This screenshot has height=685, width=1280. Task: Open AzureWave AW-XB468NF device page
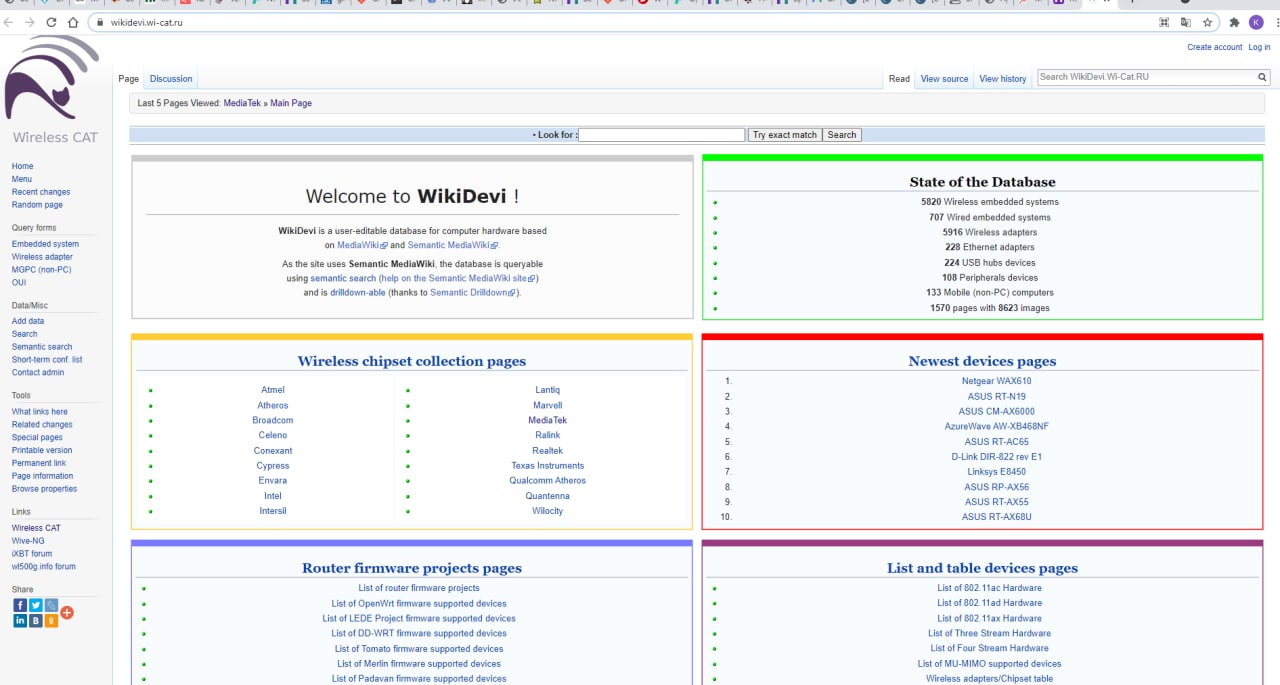[996, 427]
